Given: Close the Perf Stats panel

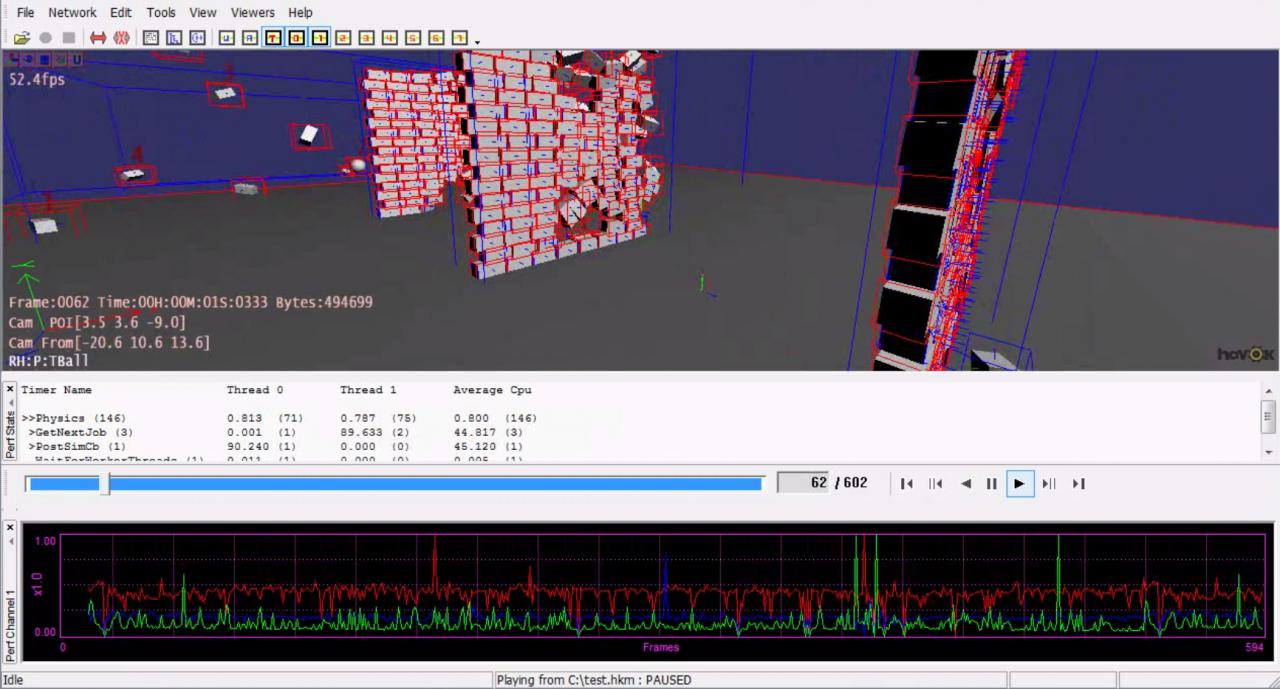Looking at the screenshot, I should tap(10, 389).
